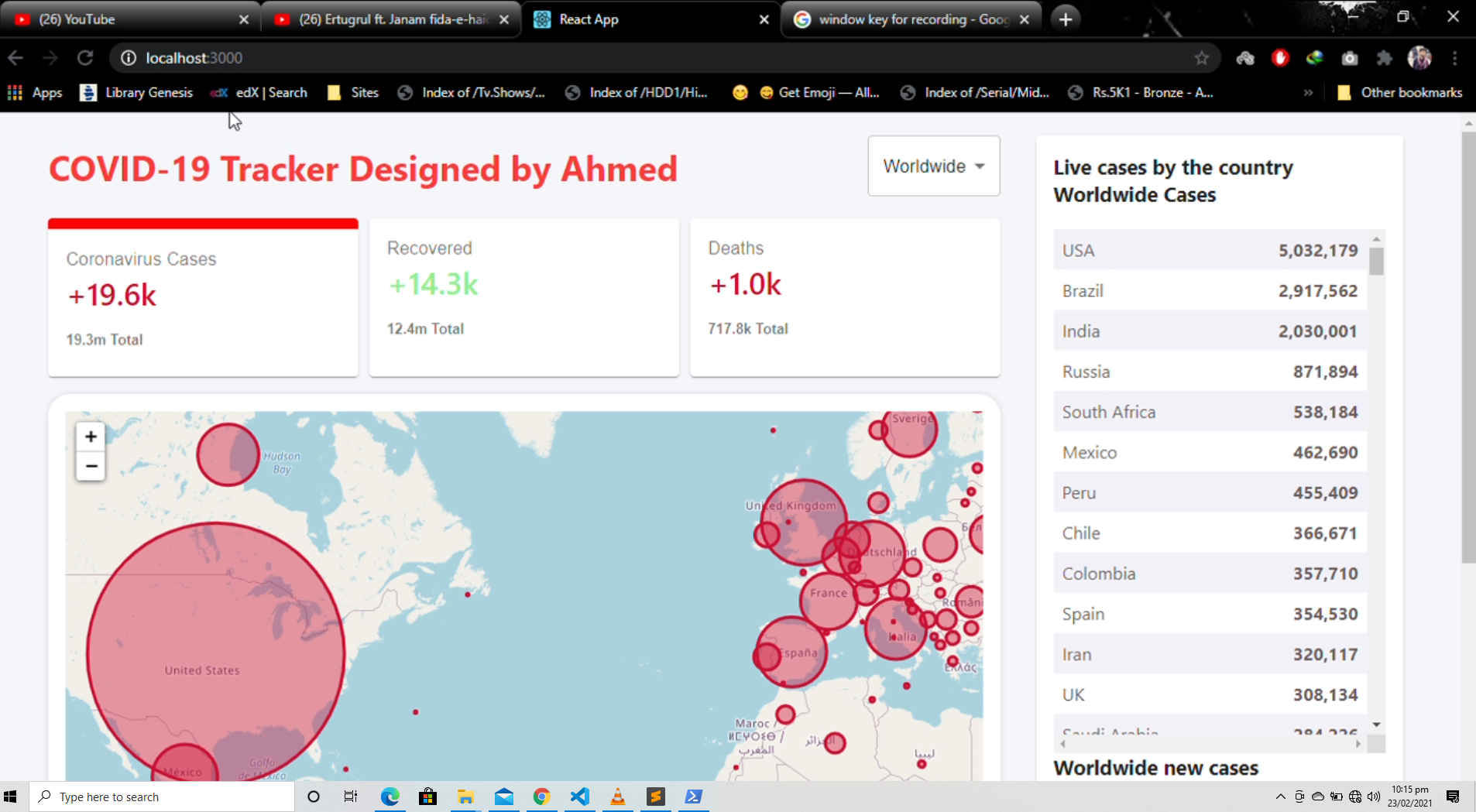Bookmark this page with the star icon
Image resolution: width=1476 pixels, height=812 pixels.
click(x=1201, y=58)
